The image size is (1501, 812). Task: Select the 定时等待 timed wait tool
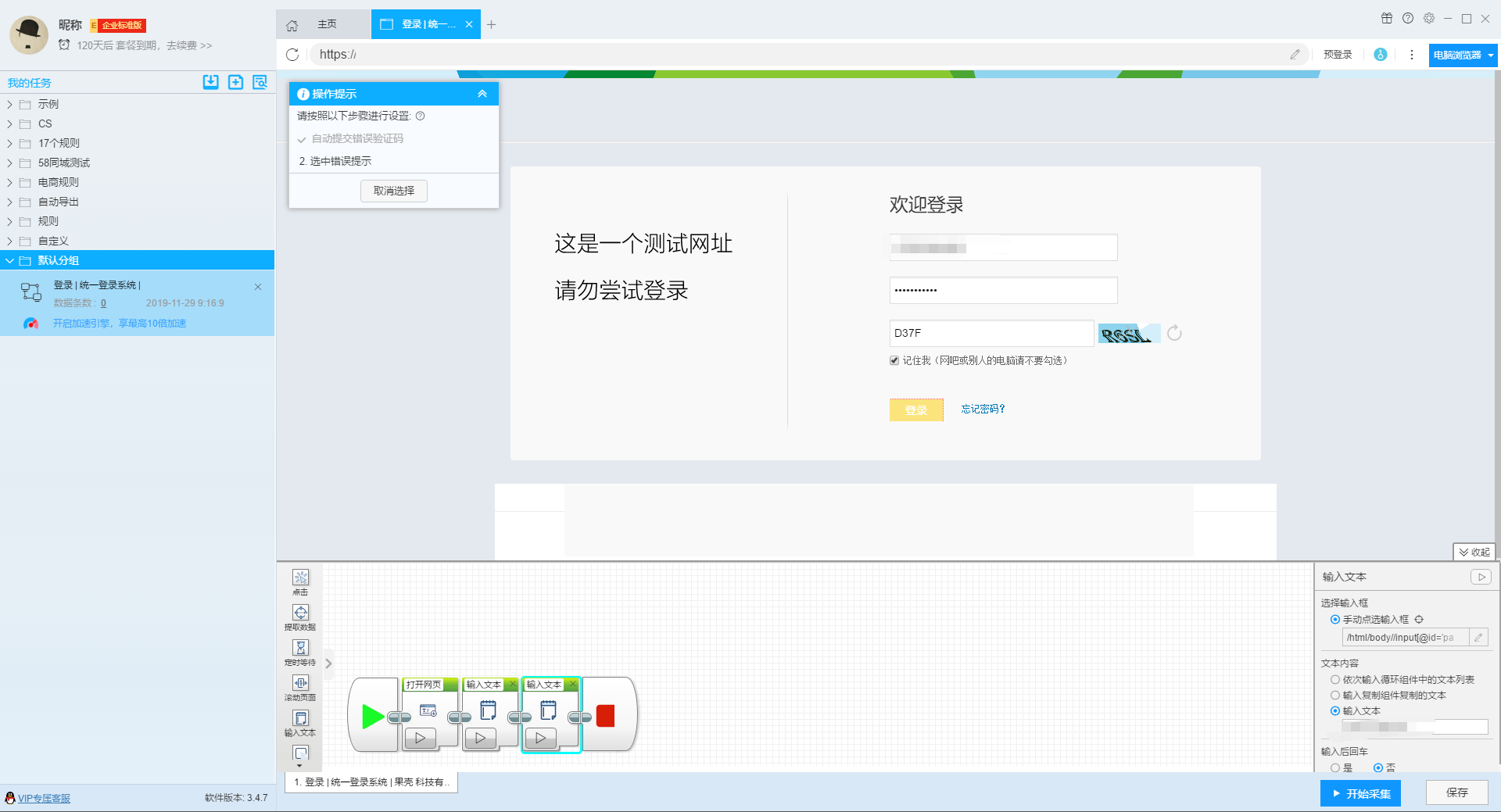(x=300, y=648)
